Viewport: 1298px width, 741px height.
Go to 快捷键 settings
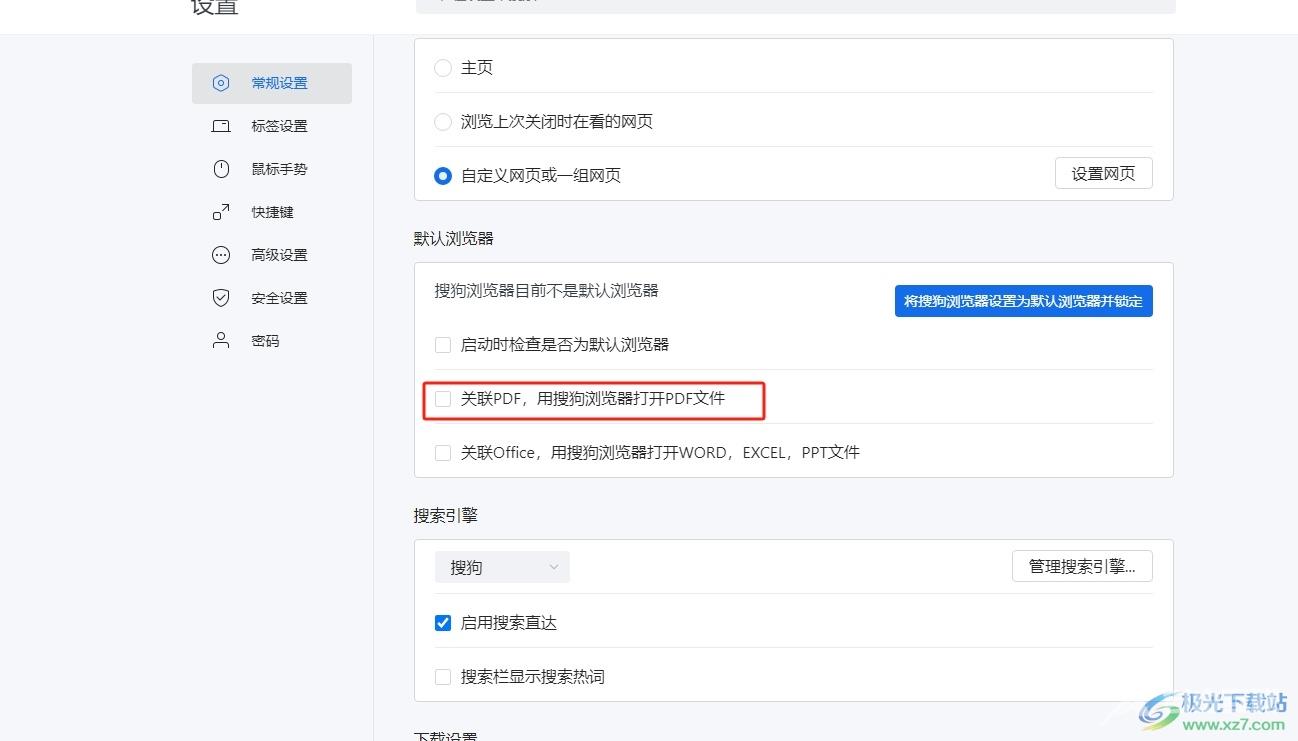click(272, 212)
